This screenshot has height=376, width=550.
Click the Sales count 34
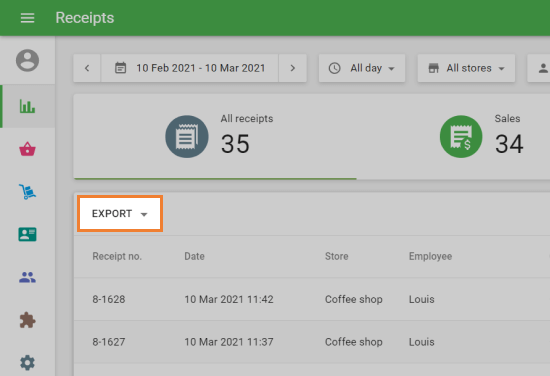(509, 144)
